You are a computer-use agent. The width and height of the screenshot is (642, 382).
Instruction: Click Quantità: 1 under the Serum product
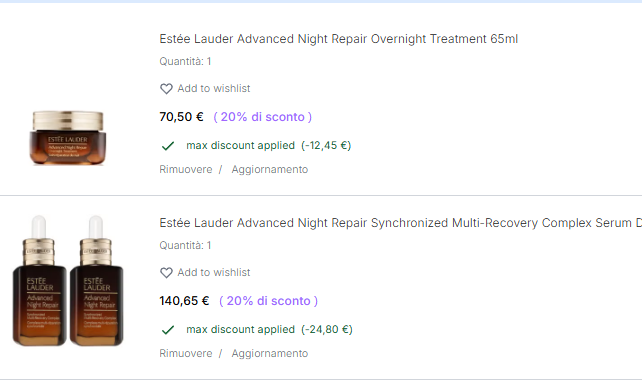(185, 246)
